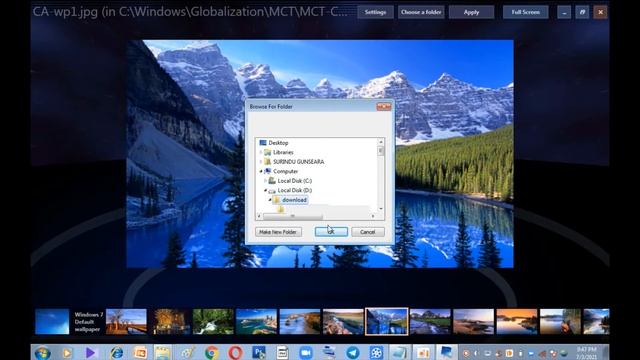Viewport: 640px width, 360px height.
Task: Click the vertical scrollbar thumb in the tree
Action: point(381,151)
